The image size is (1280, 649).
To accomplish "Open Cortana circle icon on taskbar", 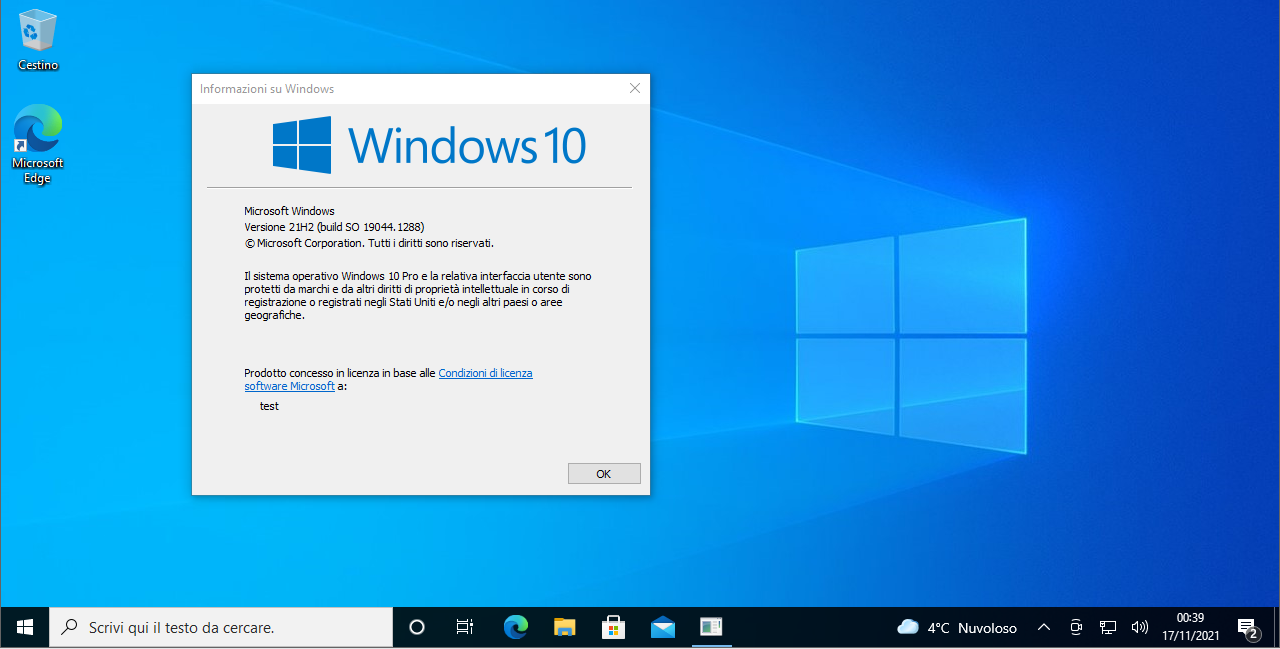I will [x=417, y=627].
